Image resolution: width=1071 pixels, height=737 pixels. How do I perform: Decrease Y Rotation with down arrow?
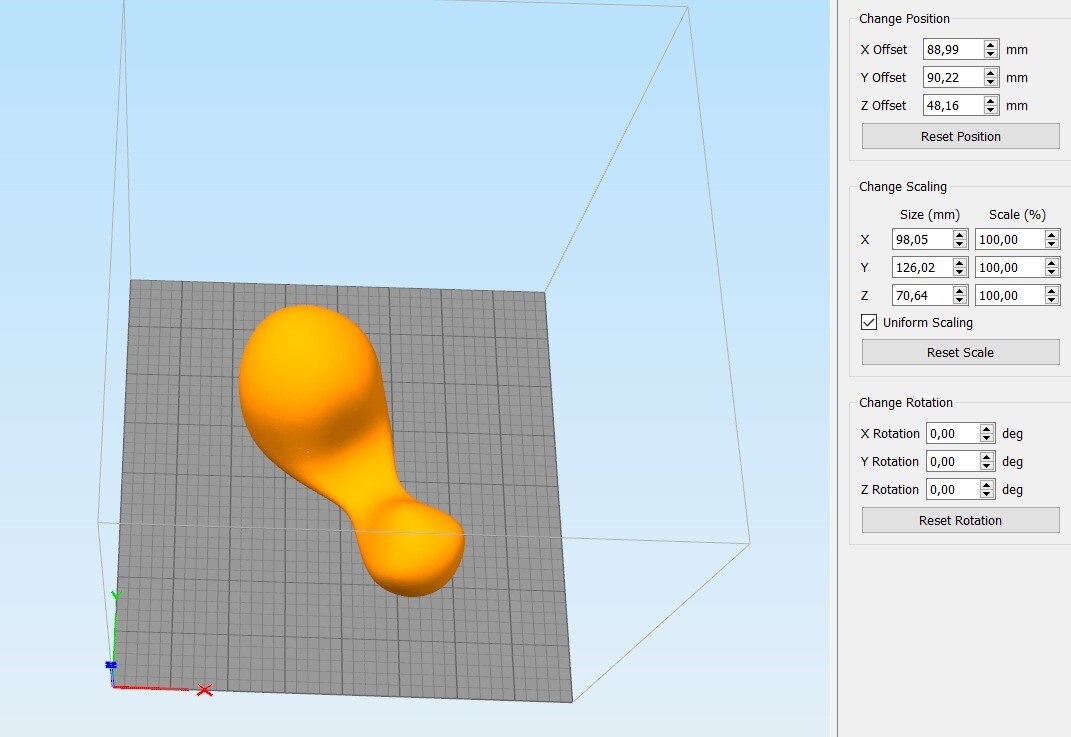tap(986, 466)
